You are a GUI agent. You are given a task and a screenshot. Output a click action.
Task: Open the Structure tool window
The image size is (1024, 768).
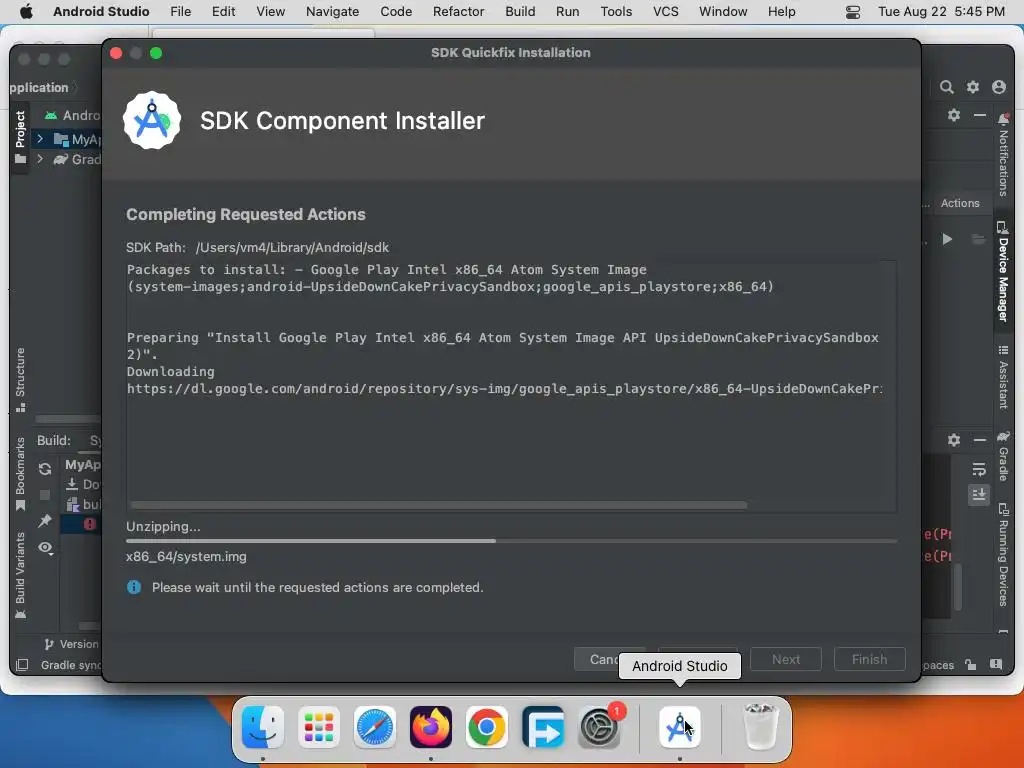pos(20,379)
